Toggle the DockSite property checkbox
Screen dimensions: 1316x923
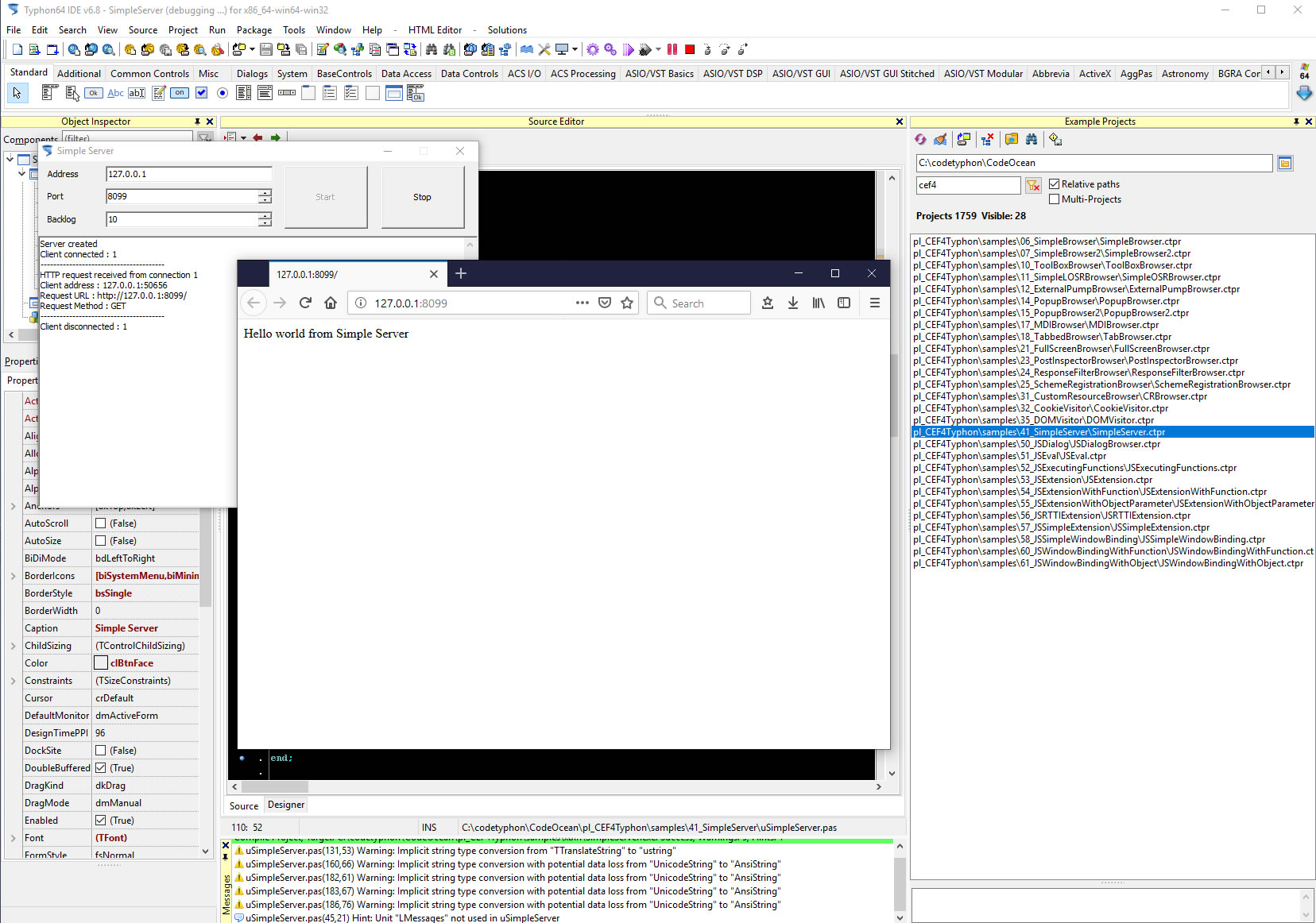click(x=101, y=751)
